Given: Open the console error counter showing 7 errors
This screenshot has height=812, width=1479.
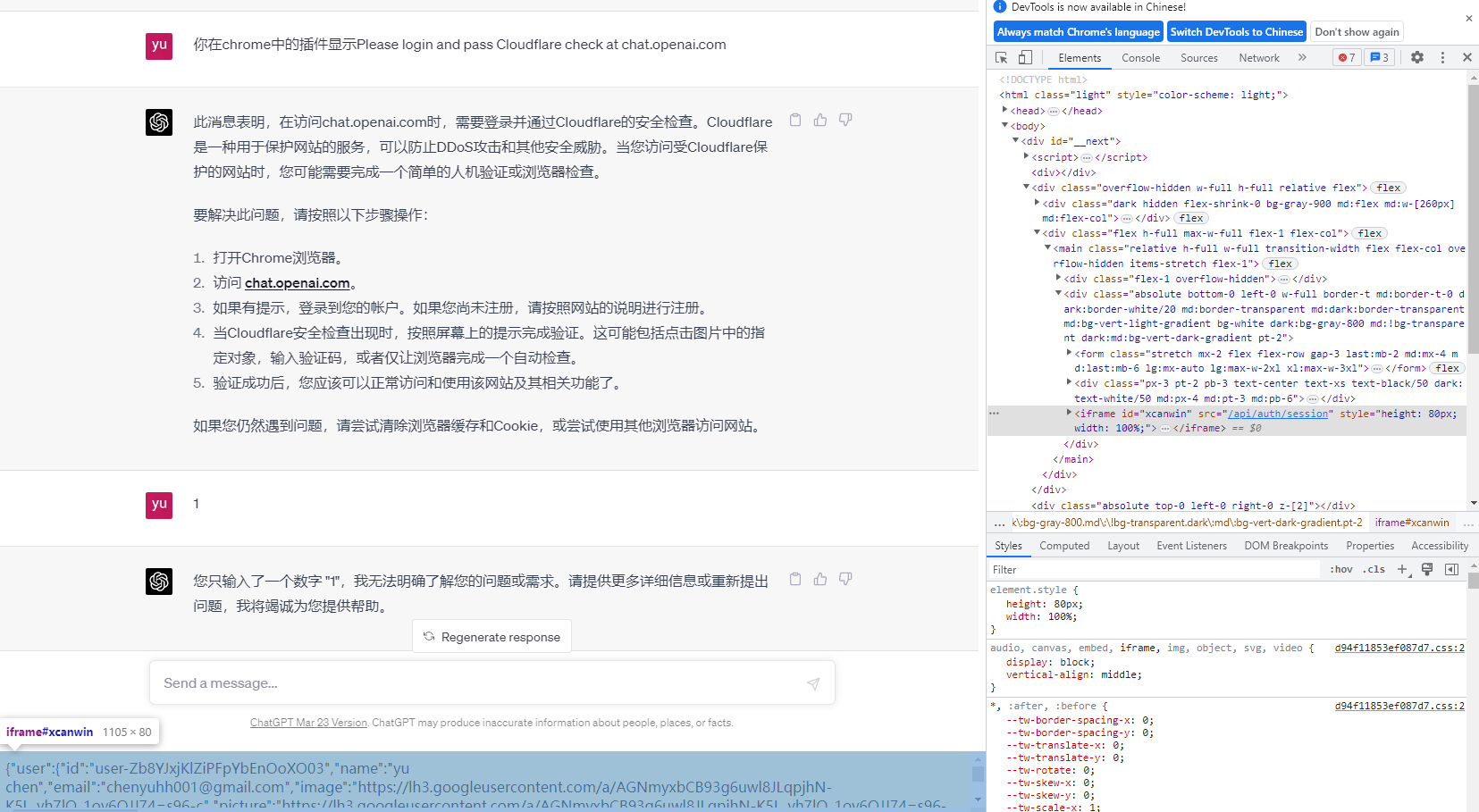Looking at the screenshot, I should click(x=1346, y=57).
